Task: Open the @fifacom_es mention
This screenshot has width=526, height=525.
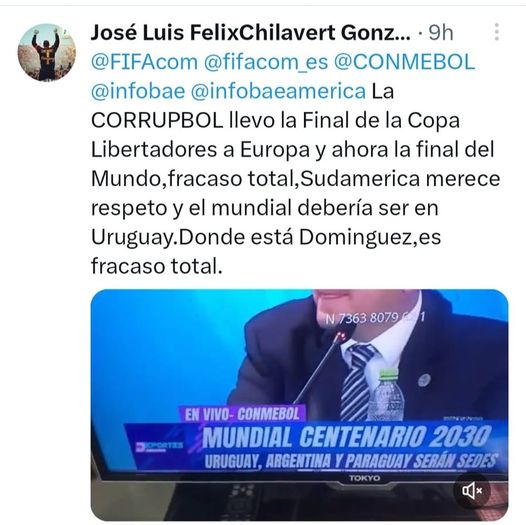Action: (266, 62)
